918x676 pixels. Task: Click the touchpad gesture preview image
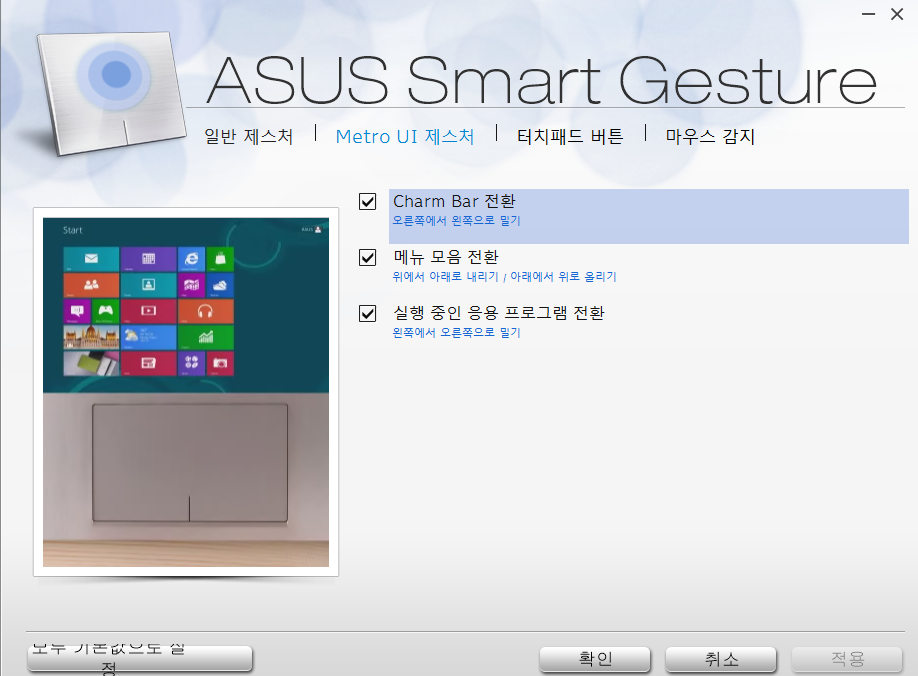(x=186, y=392)
